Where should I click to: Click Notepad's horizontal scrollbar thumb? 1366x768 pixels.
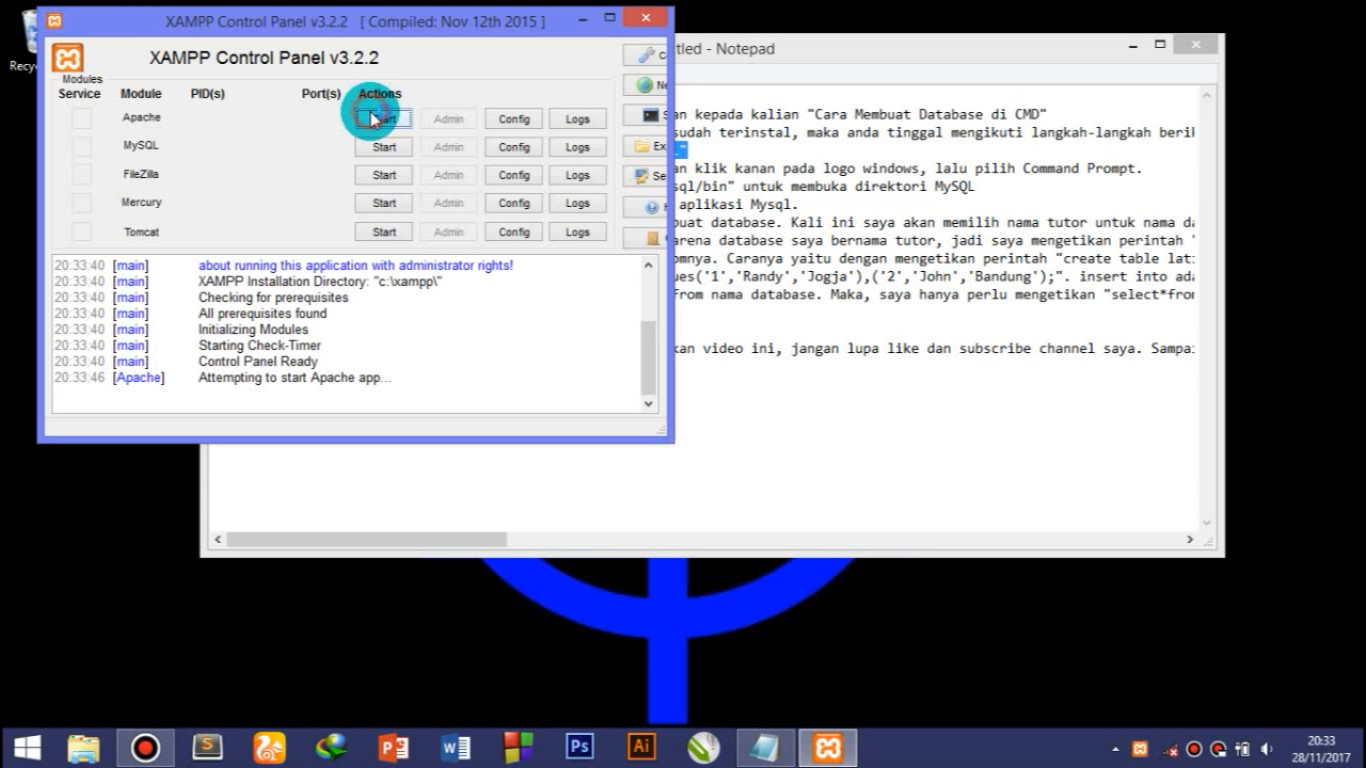366,539
